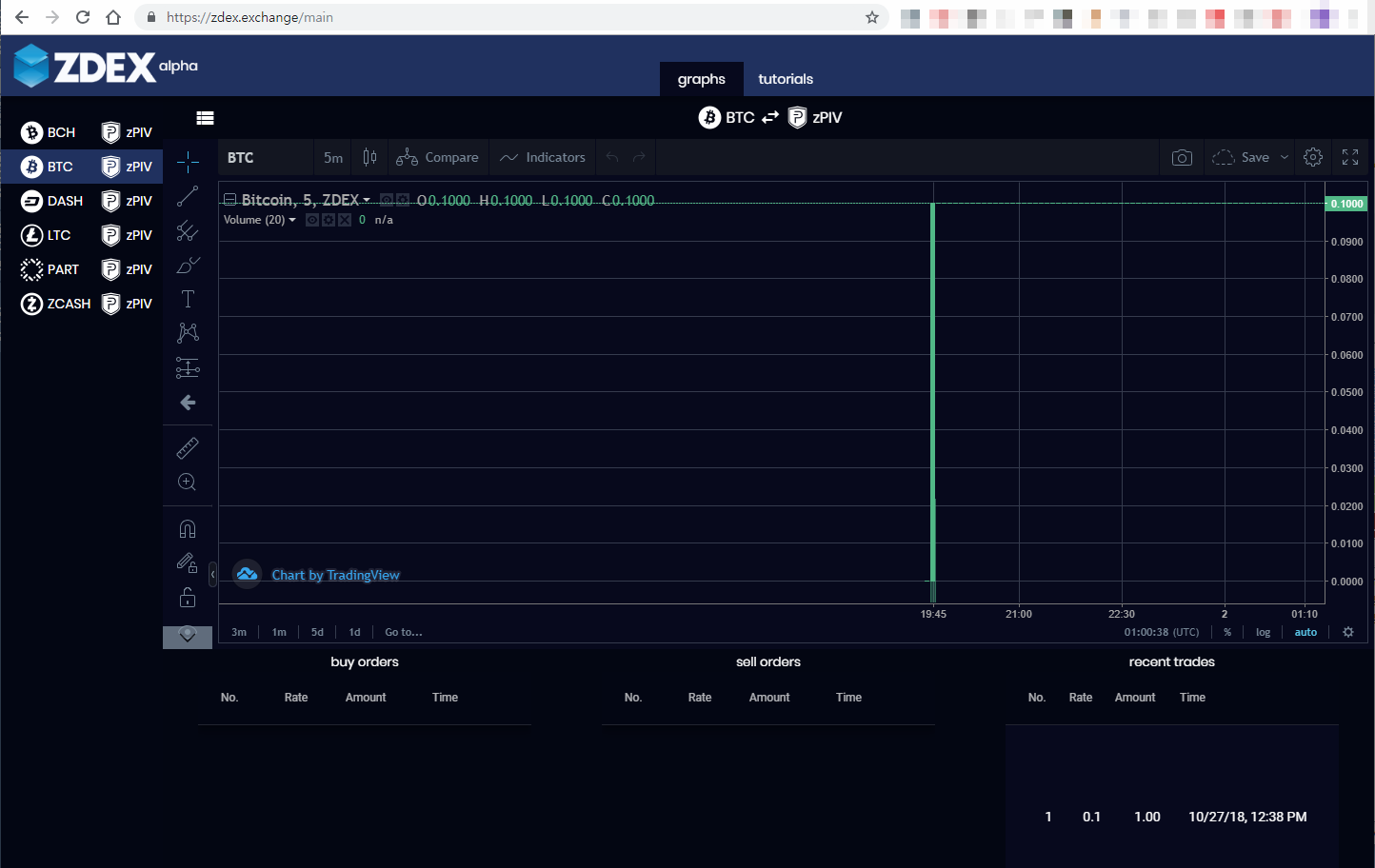Toggle auto price scale
Viewport: 1375px width, 868px height.
pyautogui.click(x=1305, y=632)
